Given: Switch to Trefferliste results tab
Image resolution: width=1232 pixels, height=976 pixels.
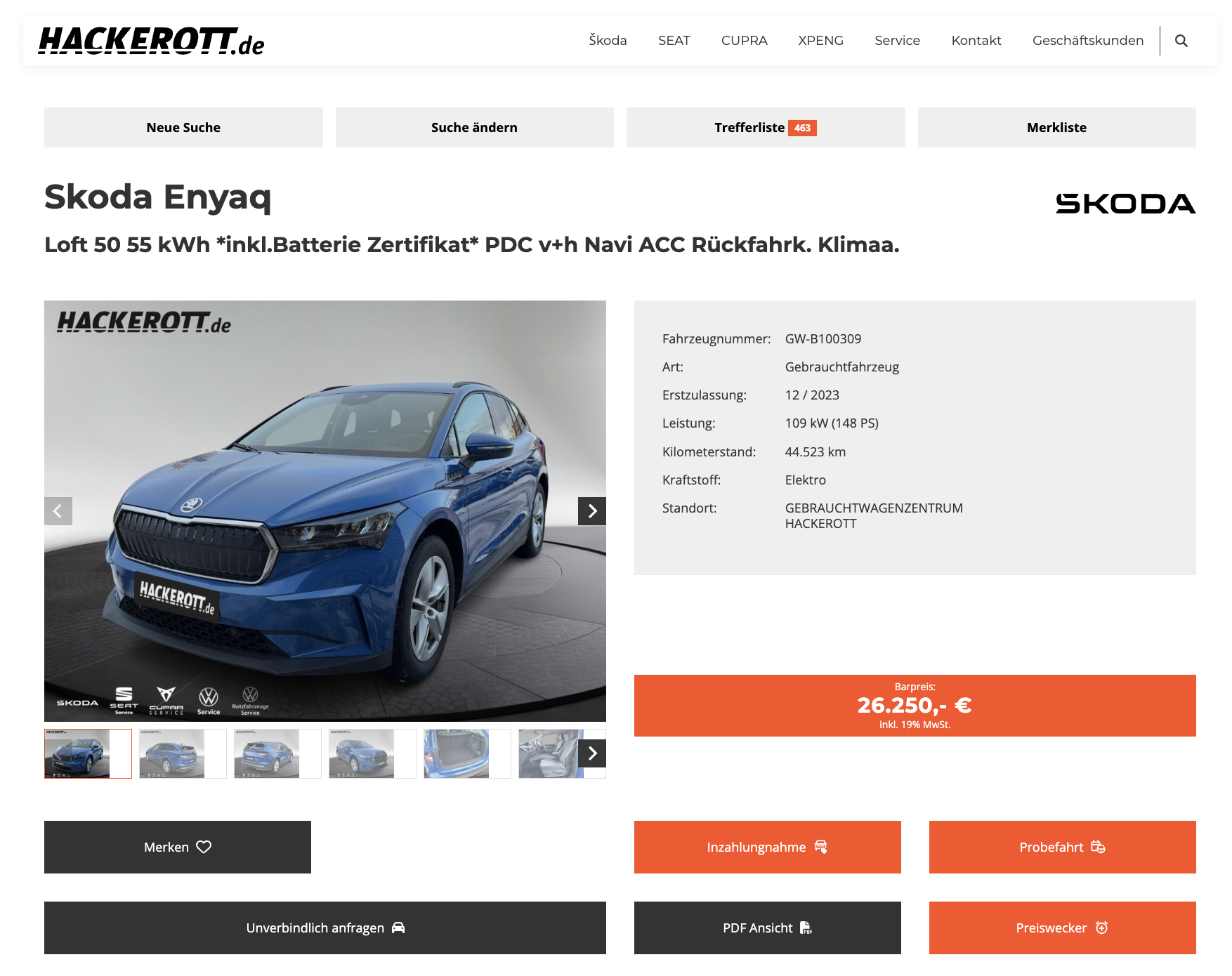Looking at the screenshot, I should [765, 128].
